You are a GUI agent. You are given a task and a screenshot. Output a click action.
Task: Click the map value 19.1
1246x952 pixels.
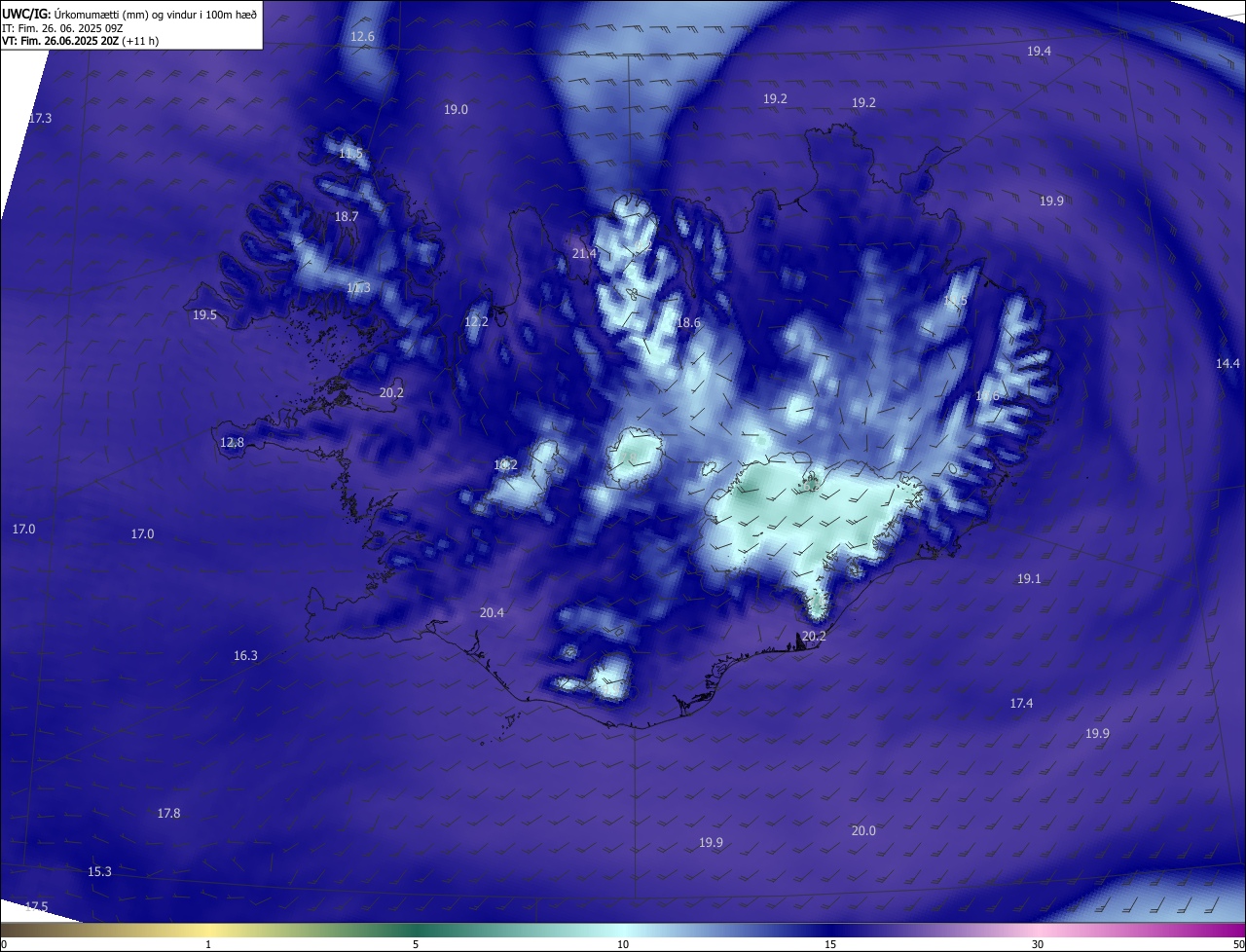click(1029, 578)
